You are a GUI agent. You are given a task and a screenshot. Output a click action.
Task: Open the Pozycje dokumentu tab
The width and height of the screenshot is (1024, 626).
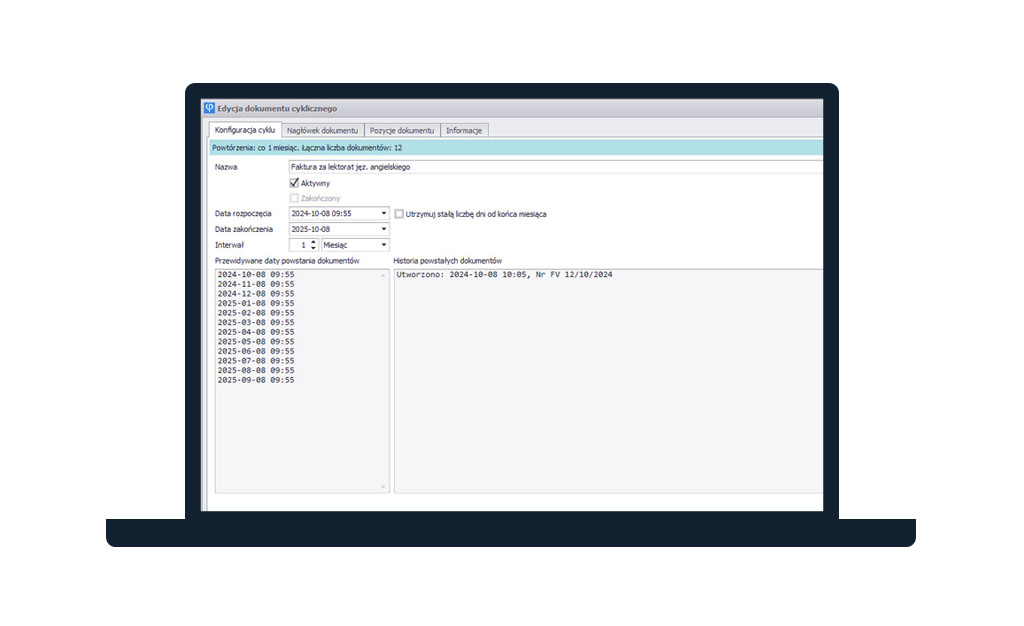coord(402,130)
